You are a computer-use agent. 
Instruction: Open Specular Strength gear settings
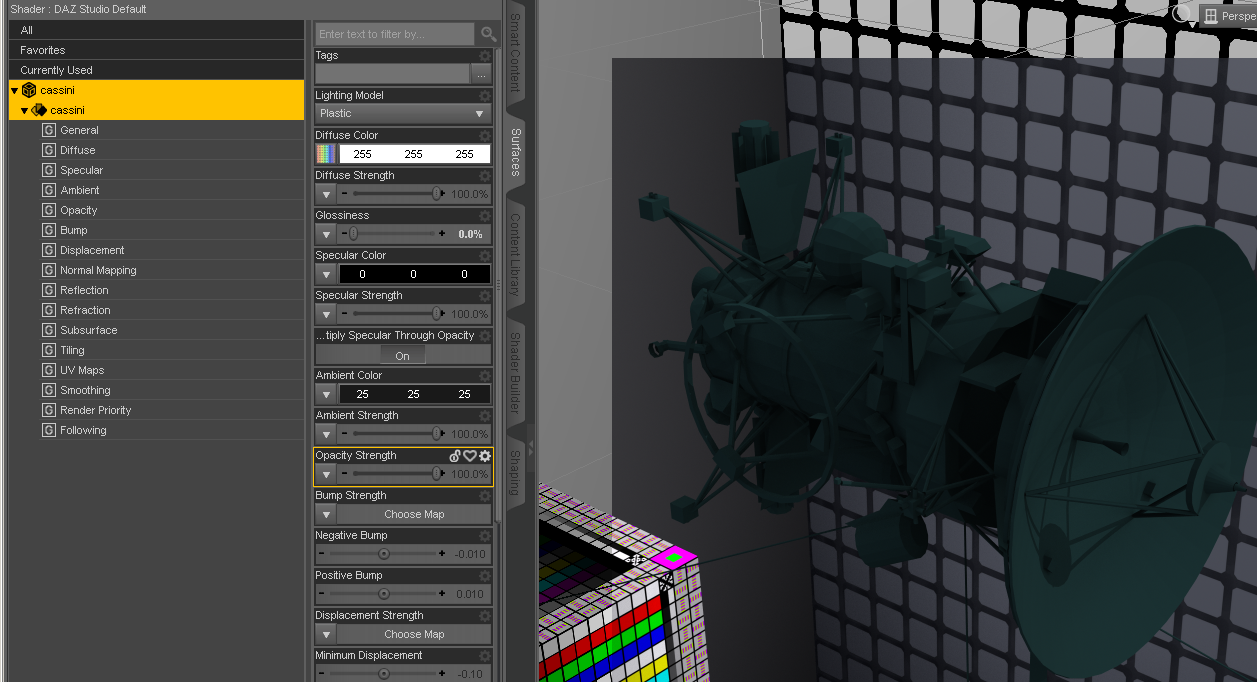click(x=485, y=295)
